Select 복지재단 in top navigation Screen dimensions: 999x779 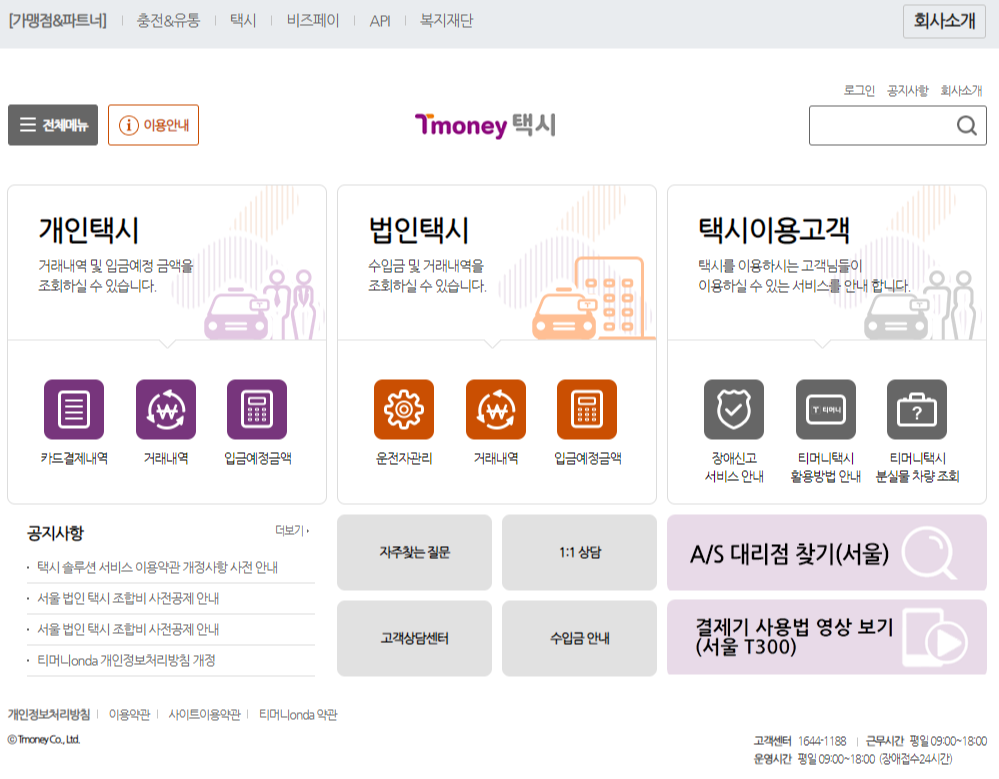446,21
